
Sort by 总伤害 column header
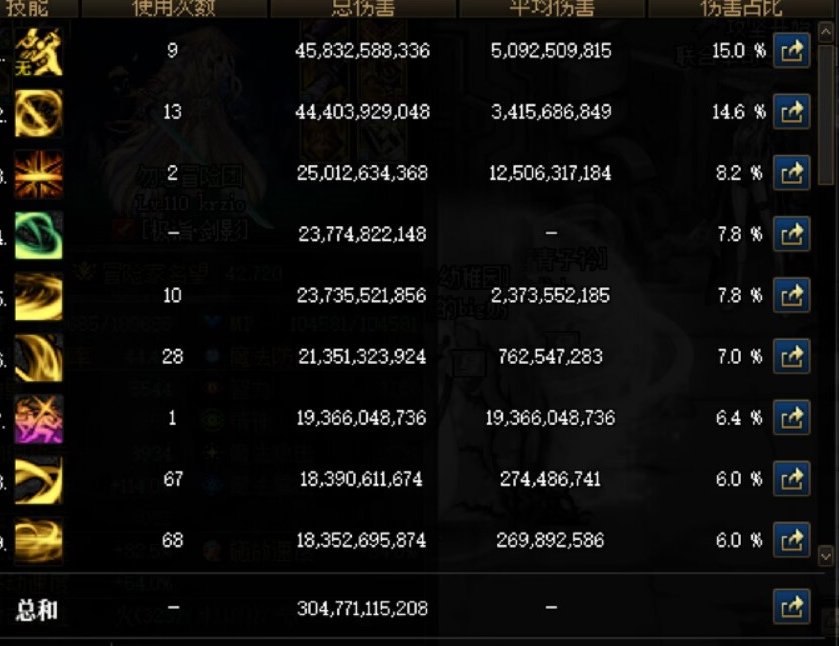363,8
